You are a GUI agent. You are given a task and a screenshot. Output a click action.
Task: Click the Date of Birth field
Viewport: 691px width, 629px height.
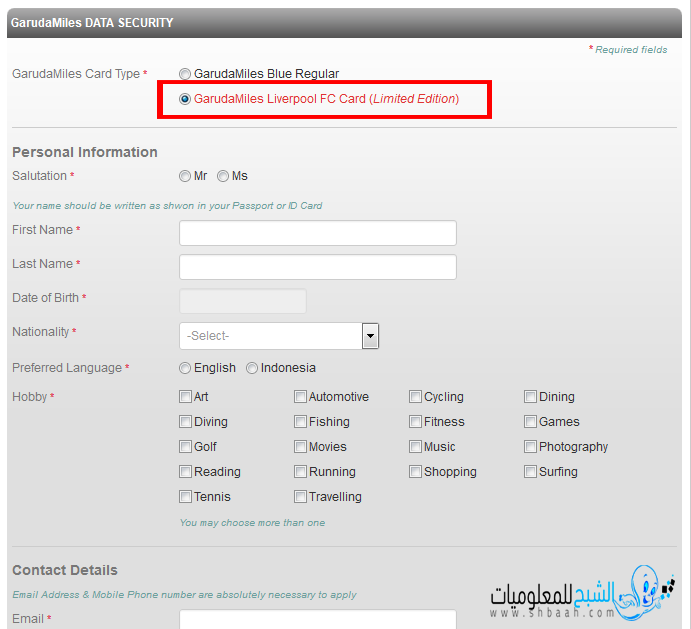pyautogui.click(x=243, y=301)
